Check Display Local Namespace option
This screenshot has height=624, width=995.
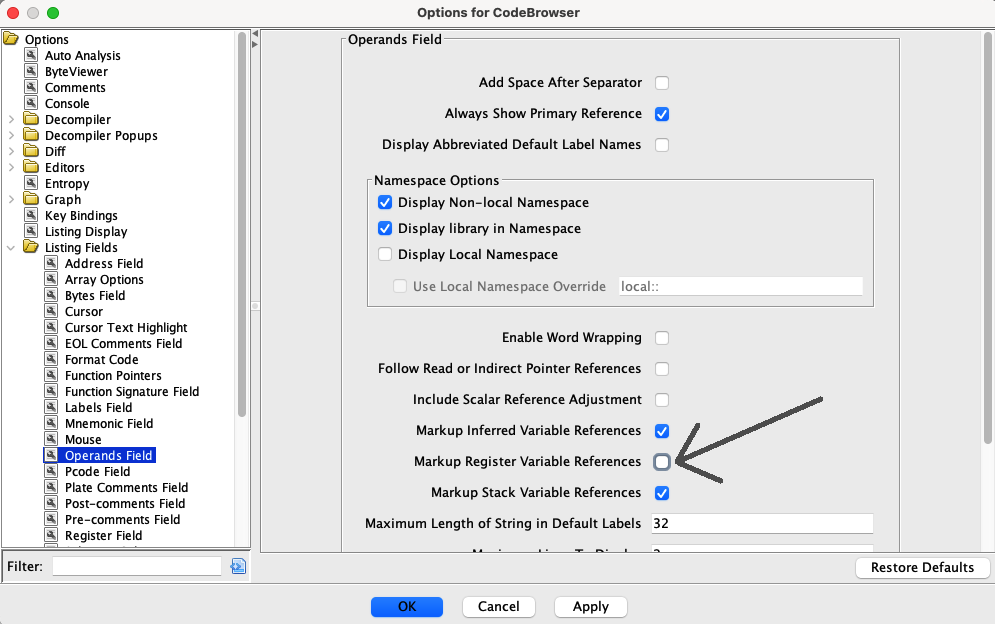point(385,255)
